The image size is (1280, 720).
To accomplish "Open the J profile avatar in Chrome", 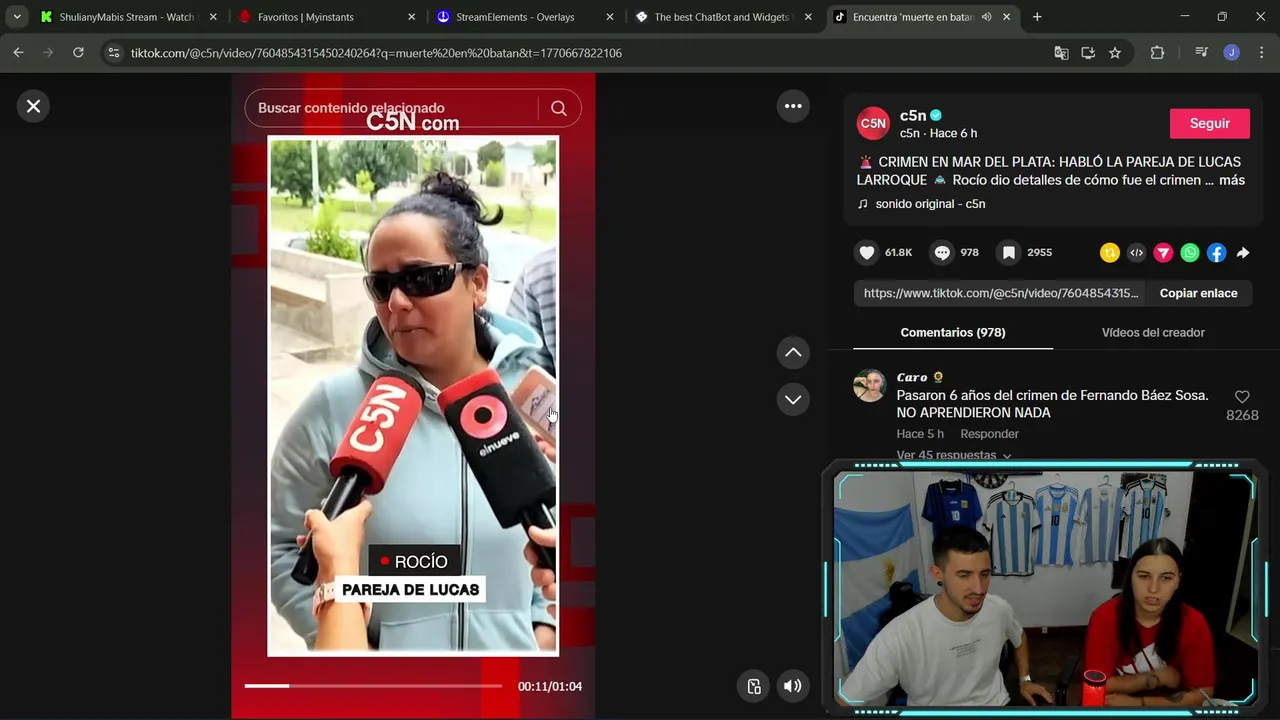I will pyautogui.click(x=1232, y=53).
